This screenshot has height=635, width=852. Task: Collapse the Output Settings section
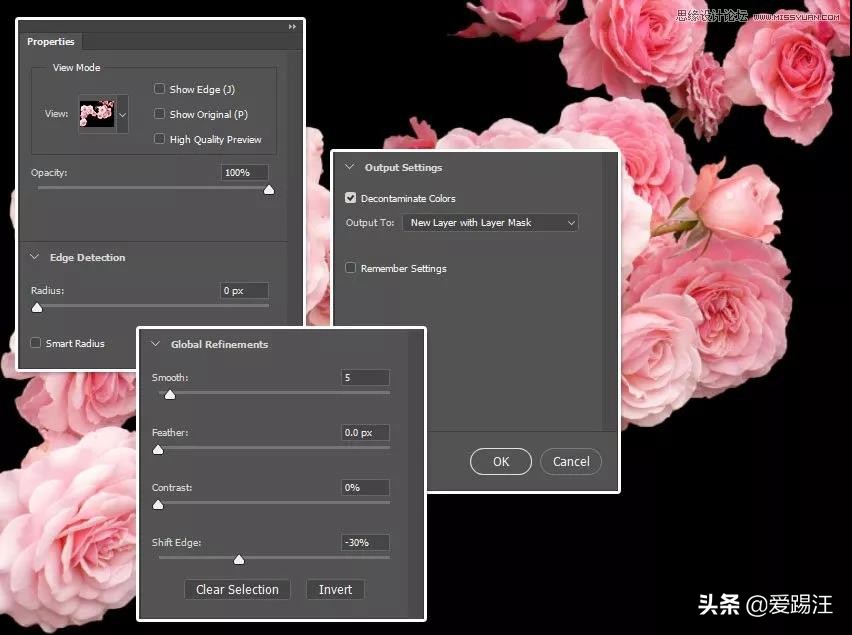349,167
